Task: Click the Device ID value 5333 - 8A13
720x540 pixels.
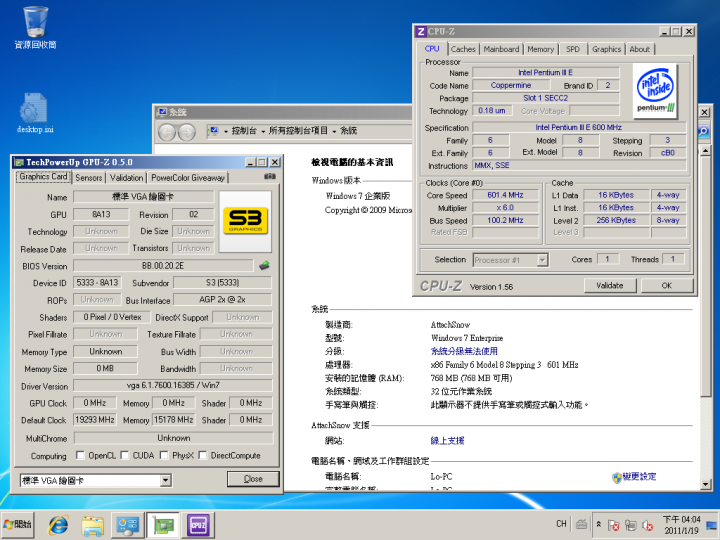Action: point(97,282)
